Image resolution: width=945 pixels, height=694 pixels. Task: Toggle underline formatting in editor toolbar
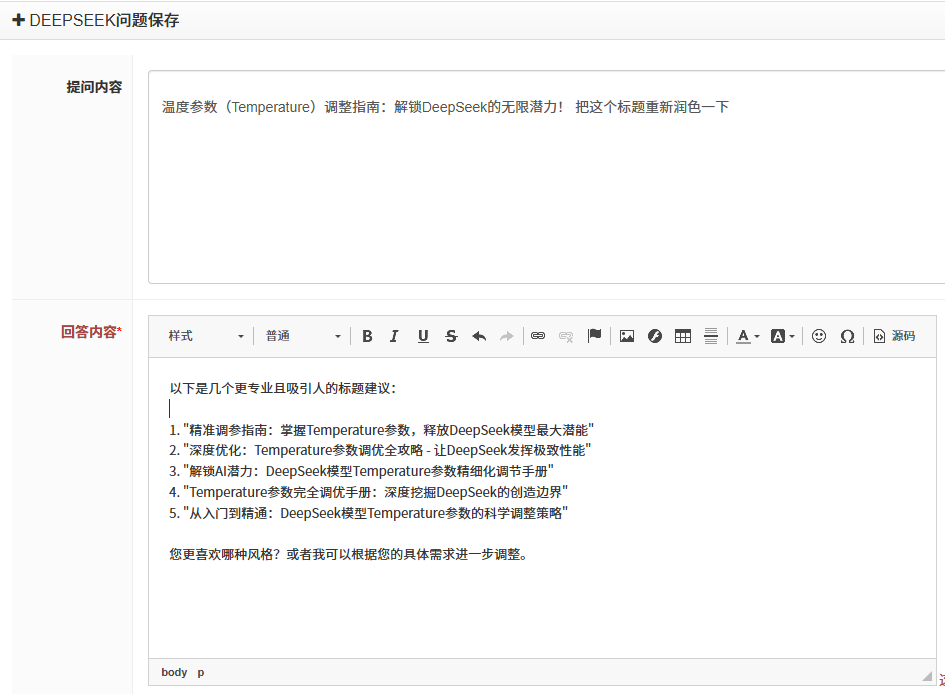point(423,336)
